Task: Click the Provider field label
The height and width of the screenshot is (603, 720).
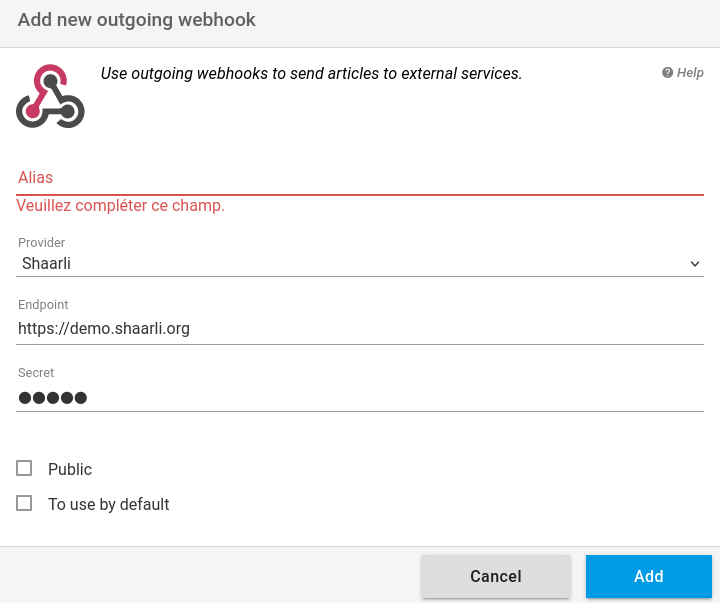Action: click(41, 242)
